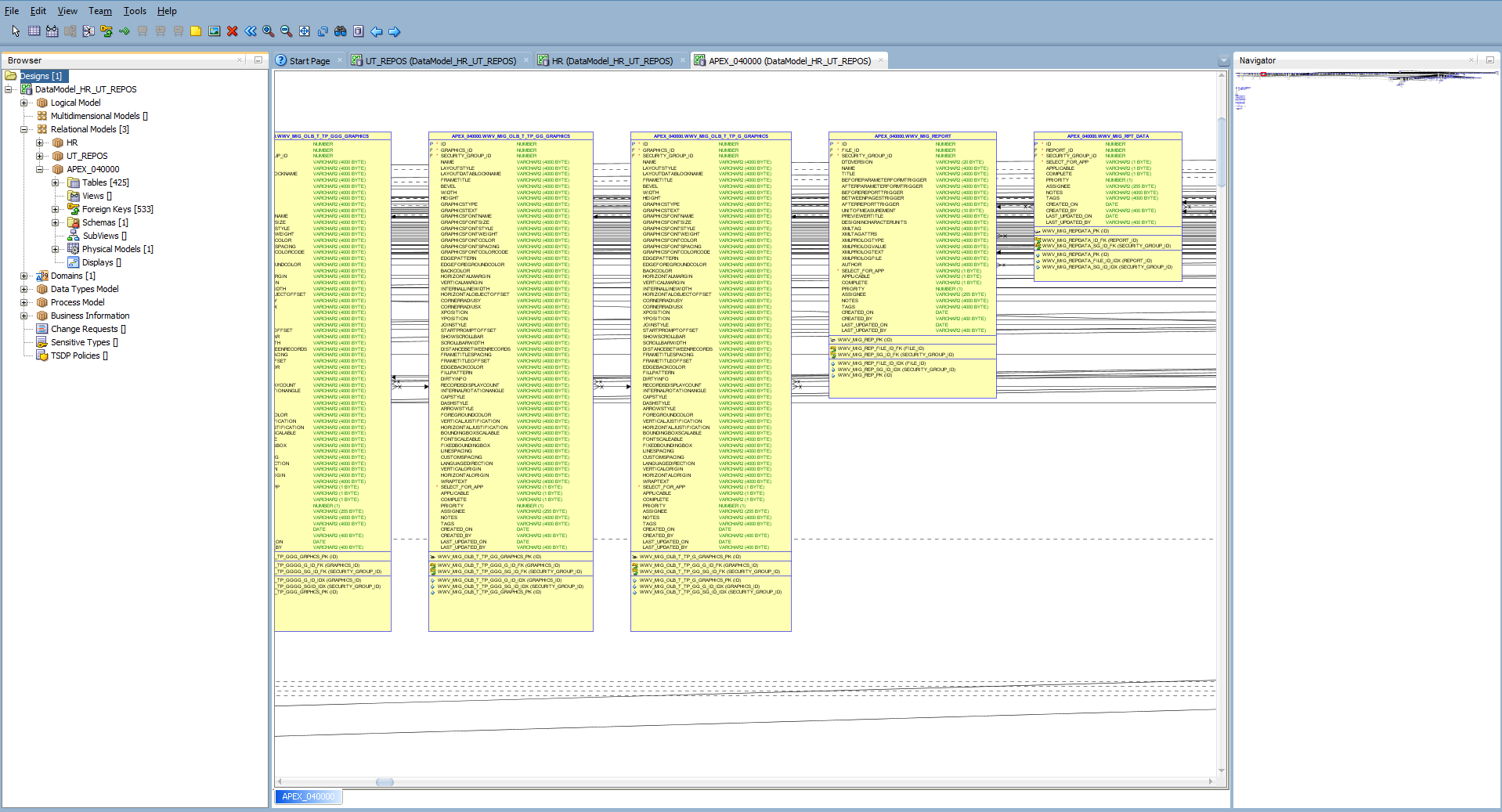Switch to UT_REPOS (DataModel_HR_UT_REPOS) tab

tap(441, 61)
